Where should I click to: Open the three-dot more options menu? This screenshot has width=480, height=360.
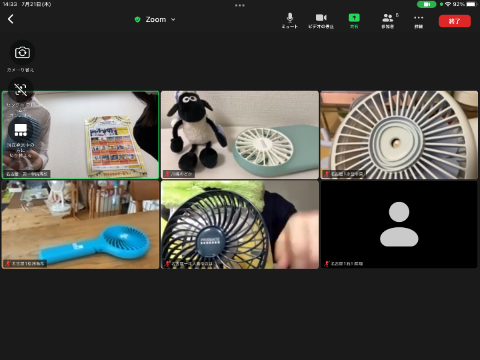[419, 21]
